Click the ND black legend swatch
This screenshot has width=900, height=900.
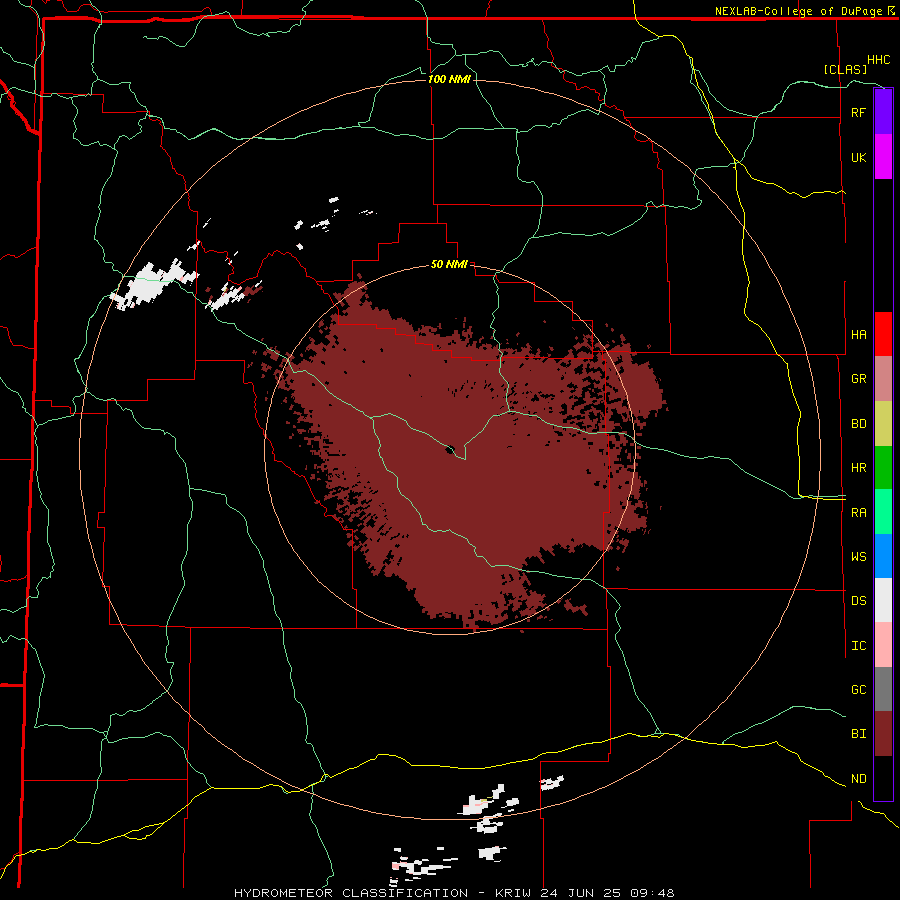point(883,778)
